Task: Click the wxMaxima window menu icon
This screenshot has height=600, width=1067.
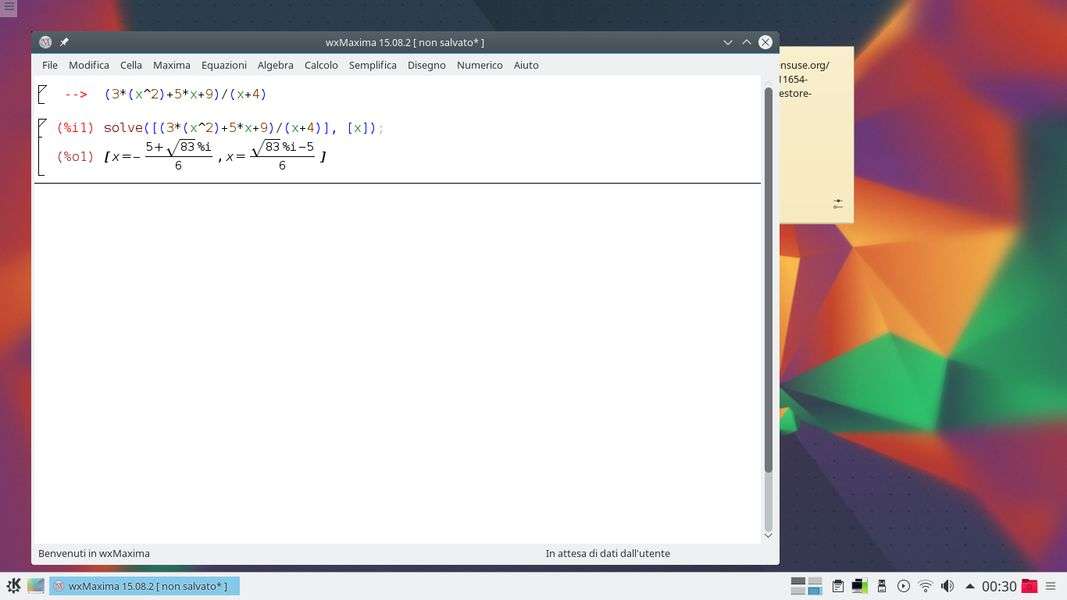Action: pos(46,42)
